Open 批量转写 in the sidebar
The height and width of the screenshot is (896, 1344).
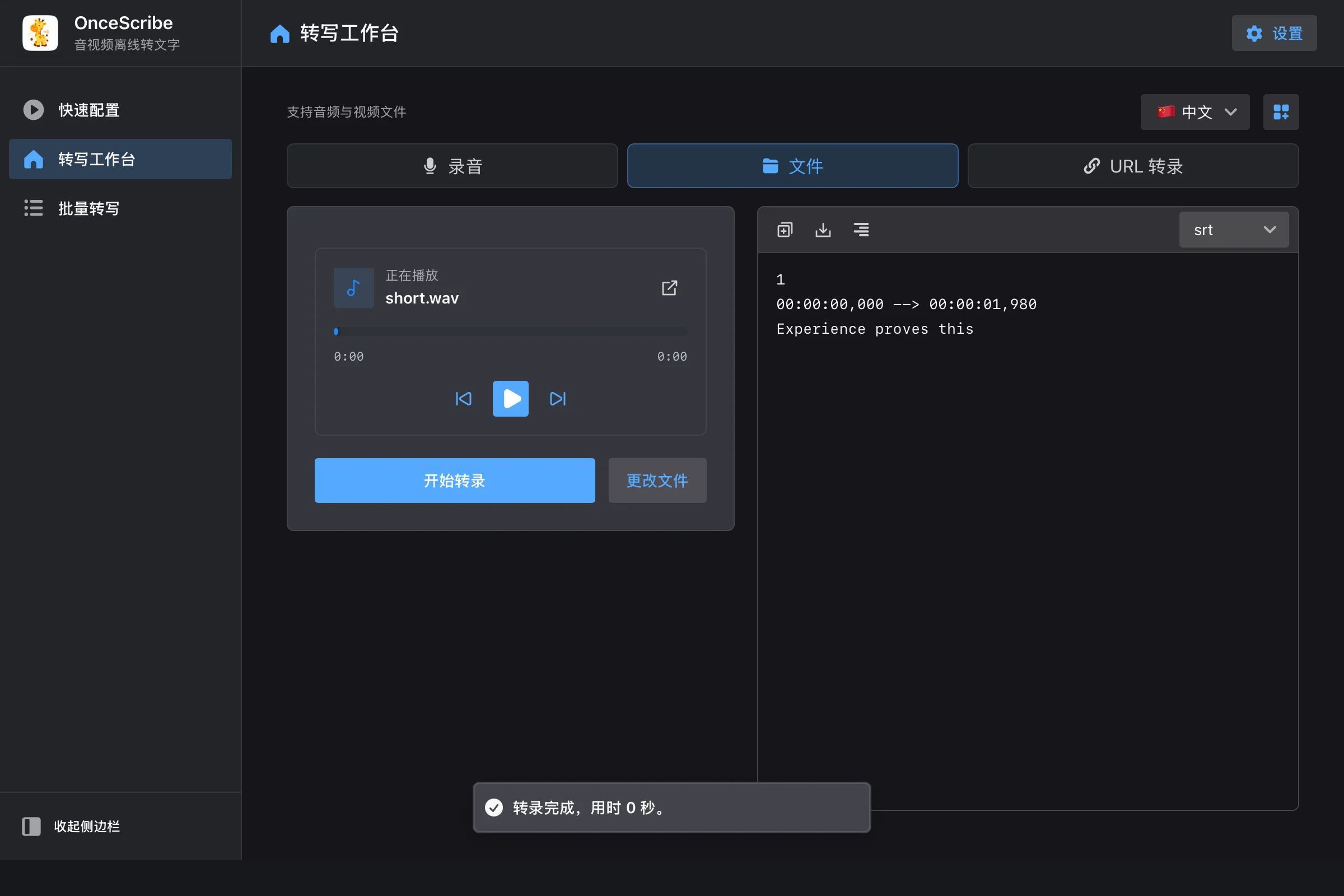pyautogui.click(x=120, y=208)
